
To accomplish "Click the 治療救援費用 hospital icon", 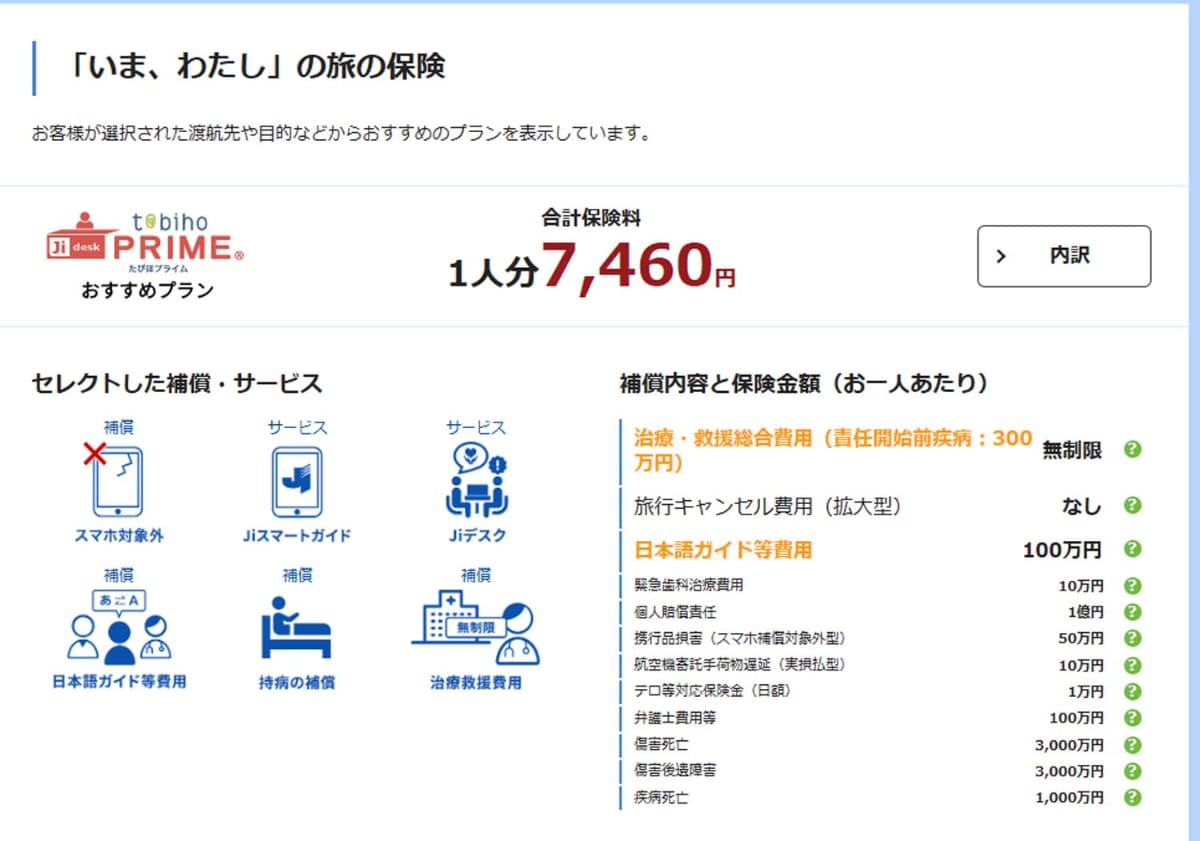I will point(476,627).
